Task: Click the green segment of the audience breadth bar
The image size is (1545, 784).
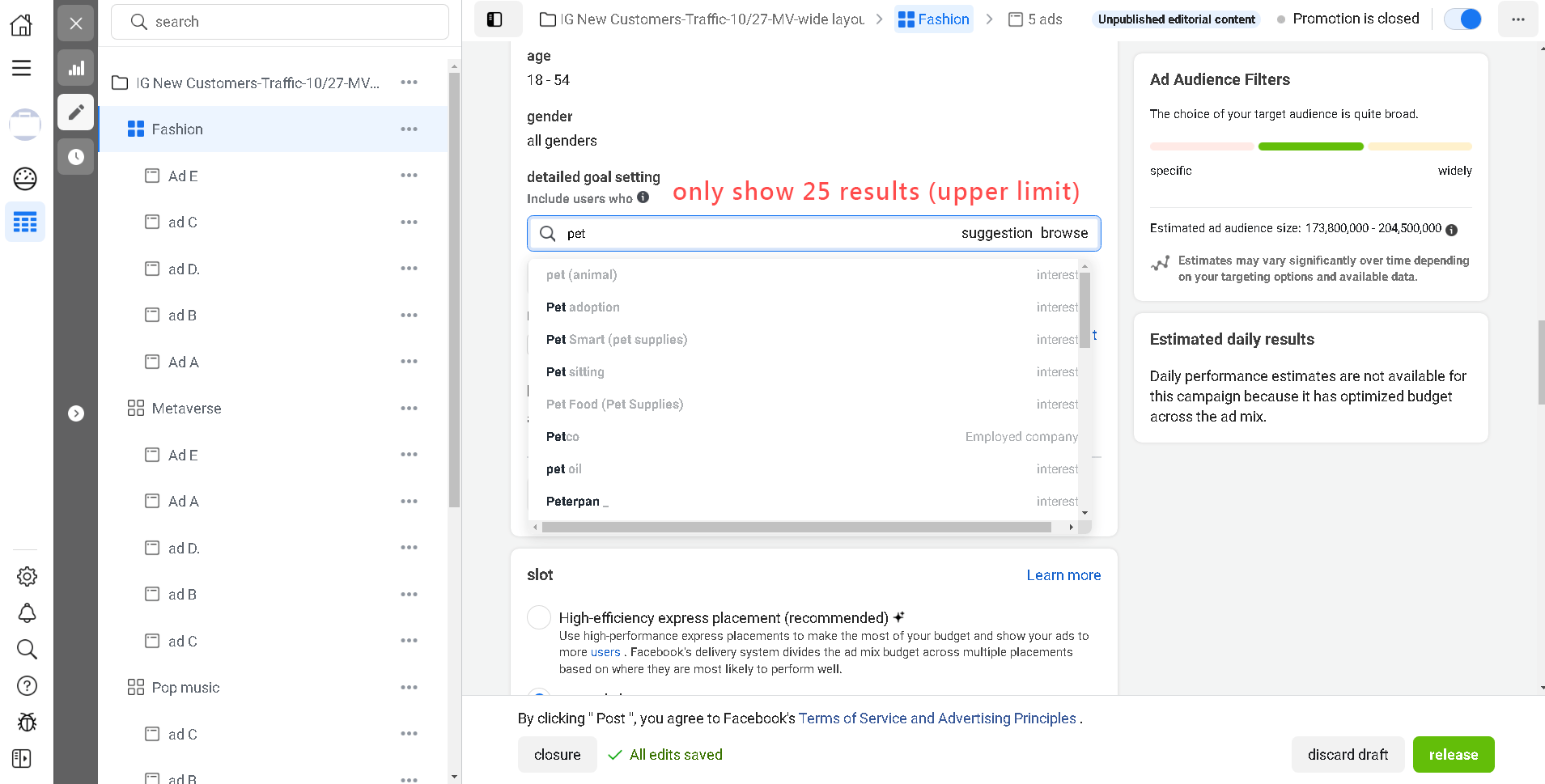Action: (1310, 146)
